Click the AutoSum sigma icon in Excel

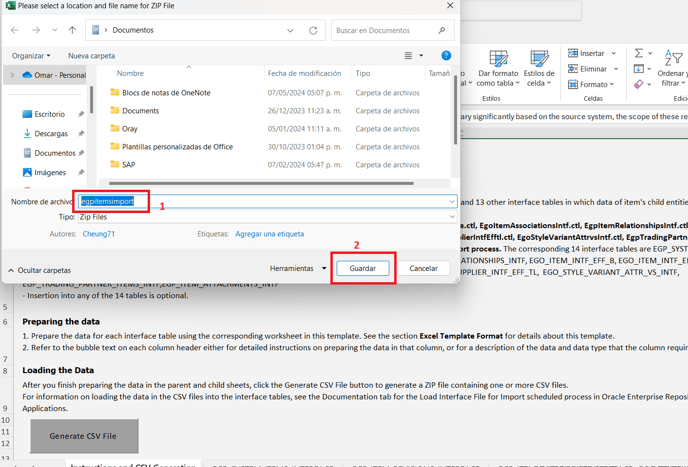coord(639,53)
